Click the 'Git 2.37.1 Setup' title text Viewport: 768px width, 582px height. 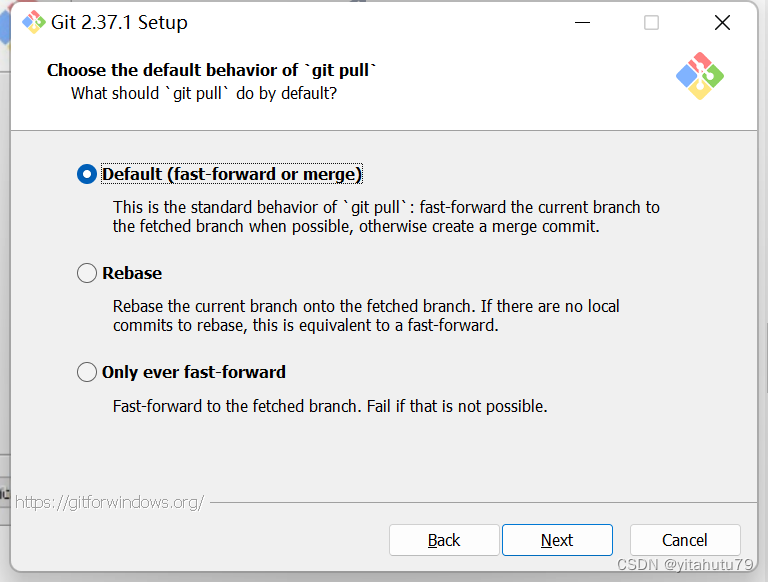(119, 22)
